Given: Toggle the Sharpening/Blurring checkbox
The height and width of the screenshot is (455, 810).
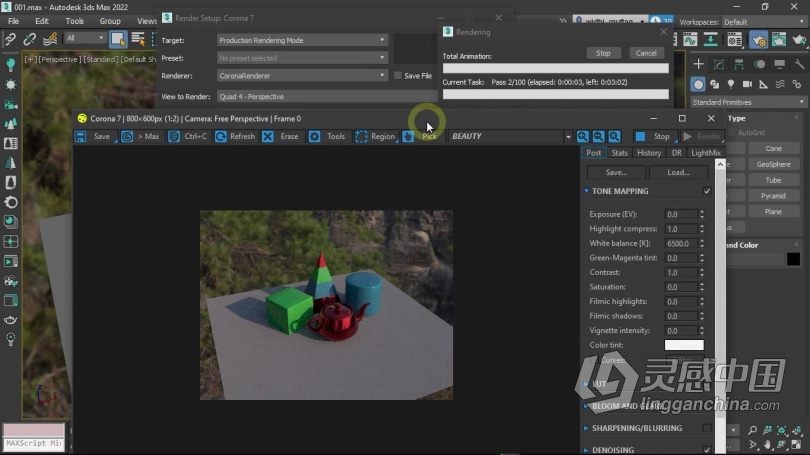Looking at the screenshot, I should 707,428.
